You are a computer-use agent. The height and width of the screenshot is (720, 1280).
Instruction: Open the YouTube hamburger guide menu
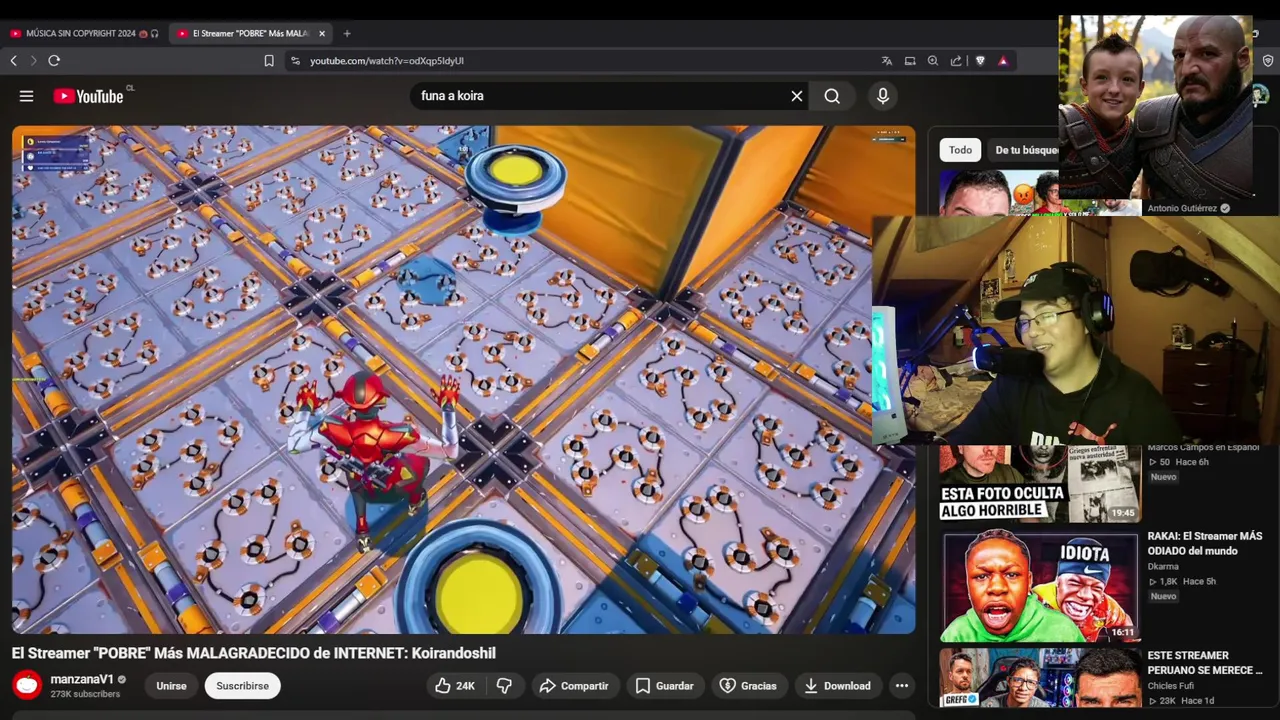point(27,96)
